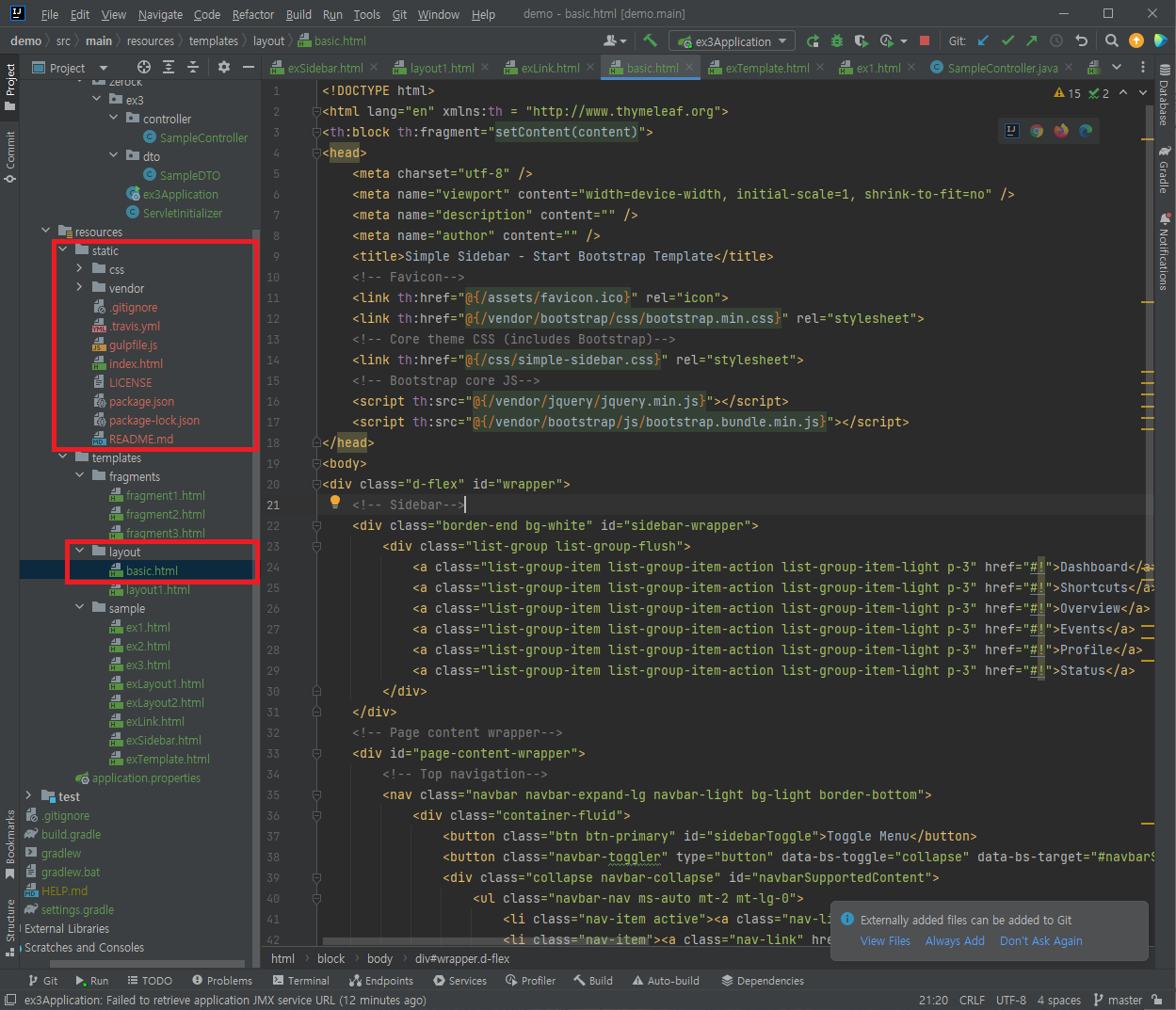Show Git history clock icon
The image size is (1176, 1010).
coord(1056,40)
